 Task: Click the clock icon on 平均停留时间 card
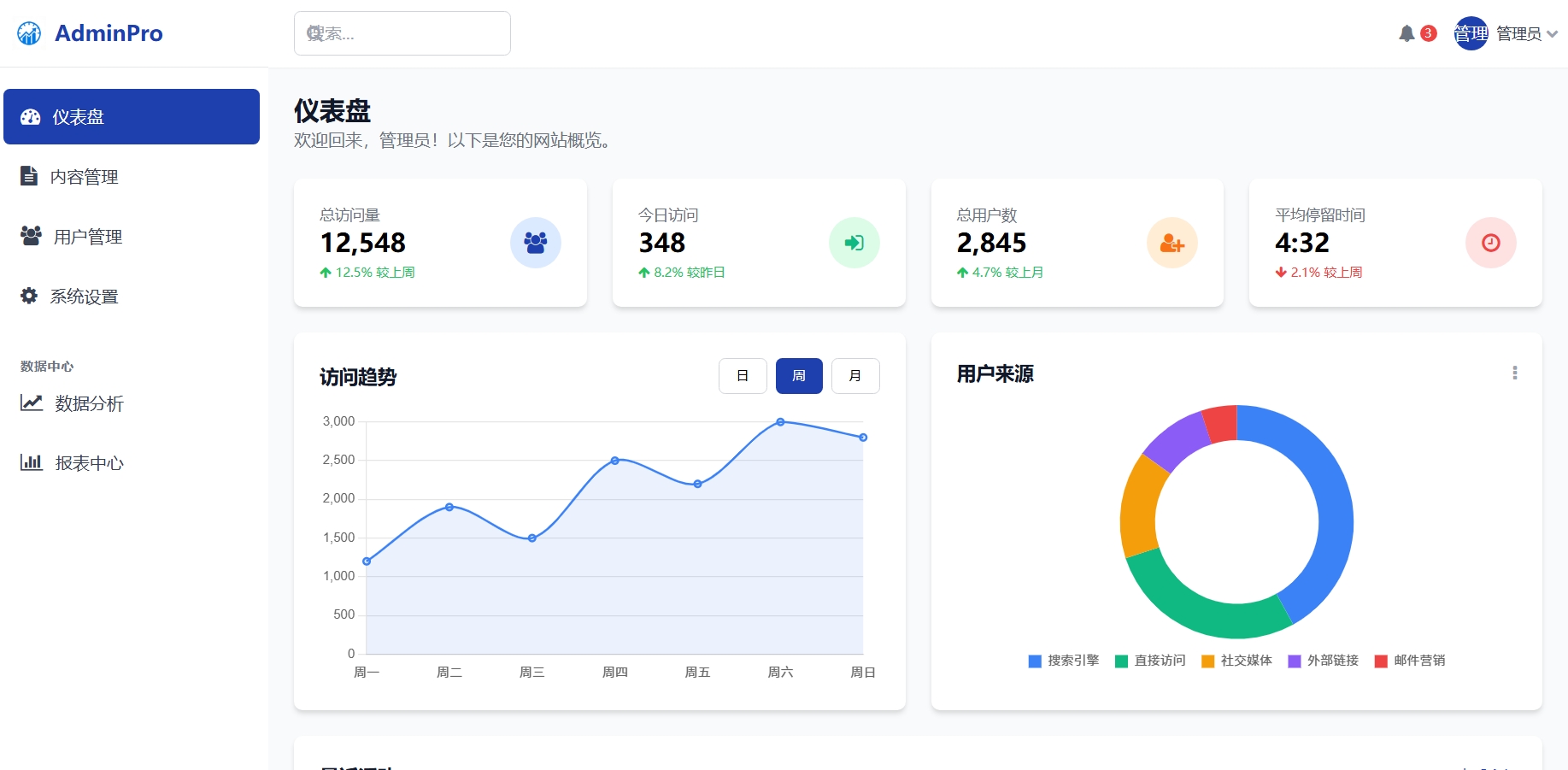pyautogui.click(x=1490, y=243)
